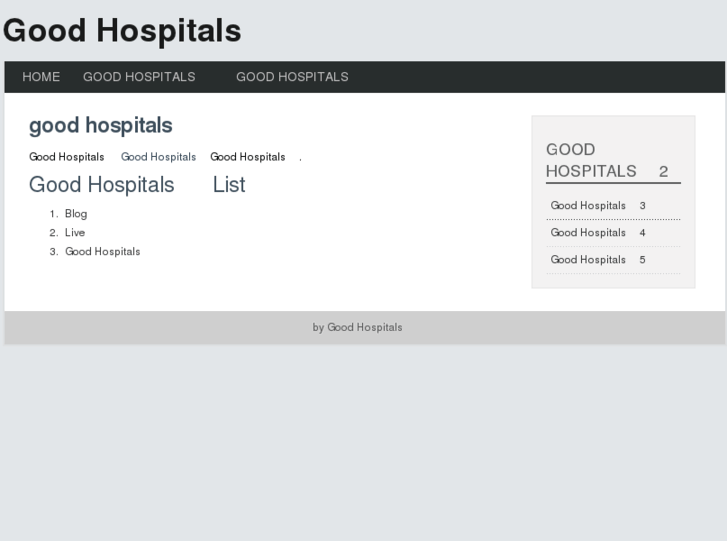This screenshot has height=545, width=727.
Task: Open the HOME navigation item
Action: [41, 77]
